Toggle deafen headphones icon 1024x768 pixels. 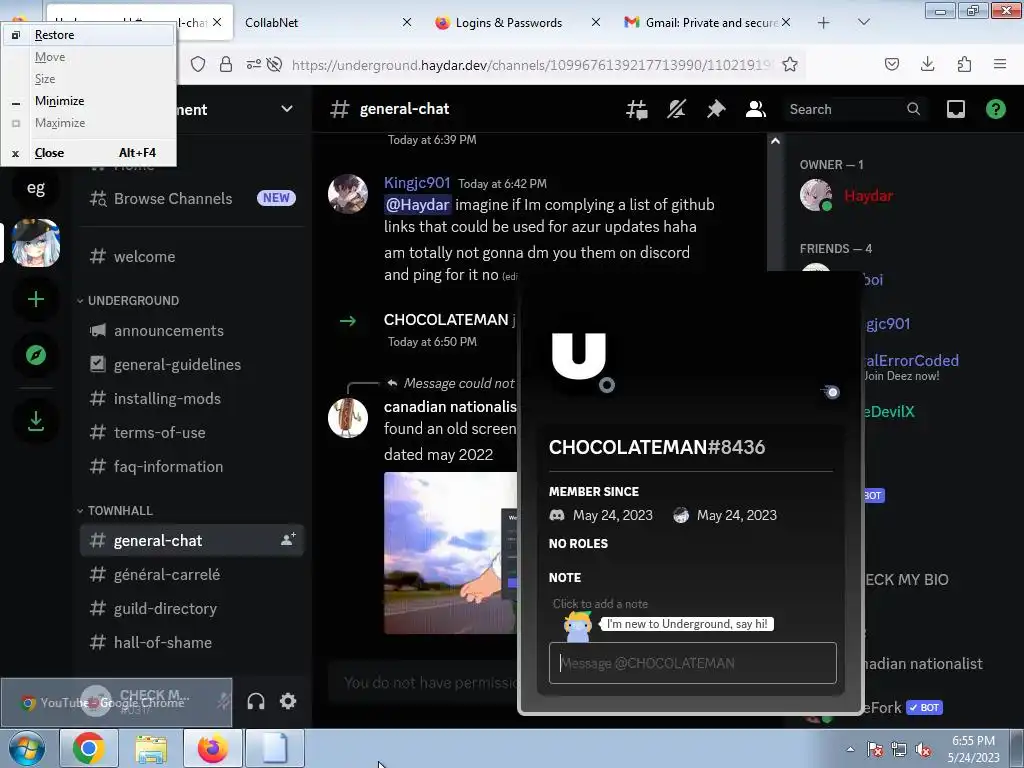tap(256, 701)
